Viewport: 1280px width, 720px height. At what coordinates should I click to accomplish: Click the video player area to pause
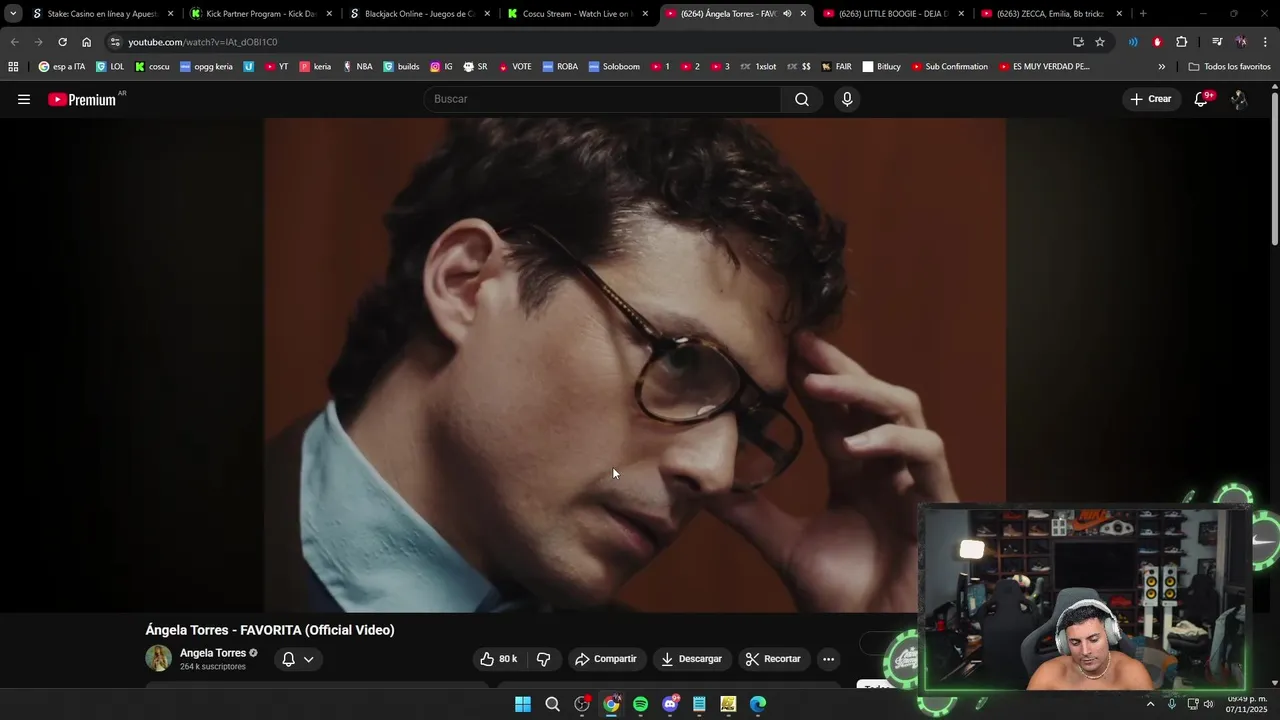(635, 365)
